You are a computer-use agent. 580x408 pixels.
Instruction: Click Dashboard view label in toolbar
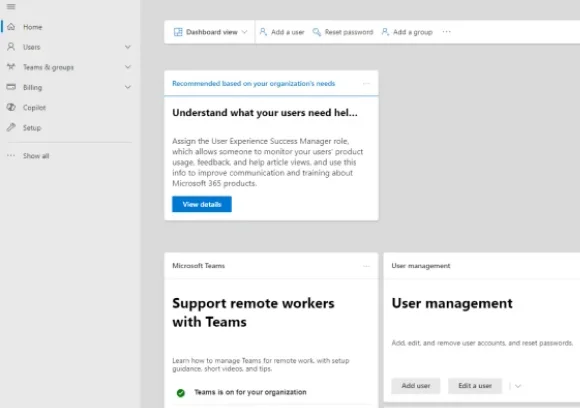tap(212, 32)
